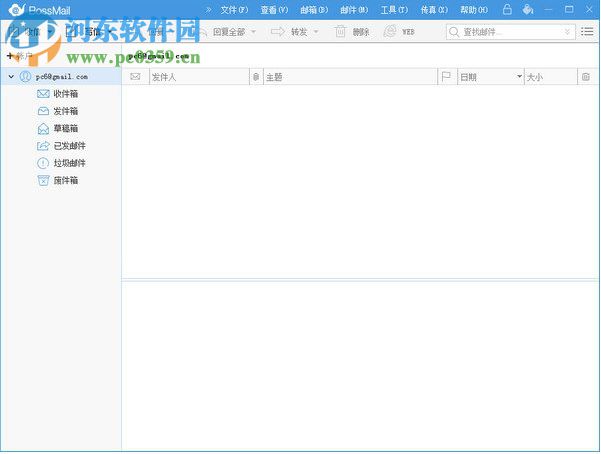This screenshot has width=601, height=454.
Task: Sort by read status envelope column
Action: coord(135,77)
